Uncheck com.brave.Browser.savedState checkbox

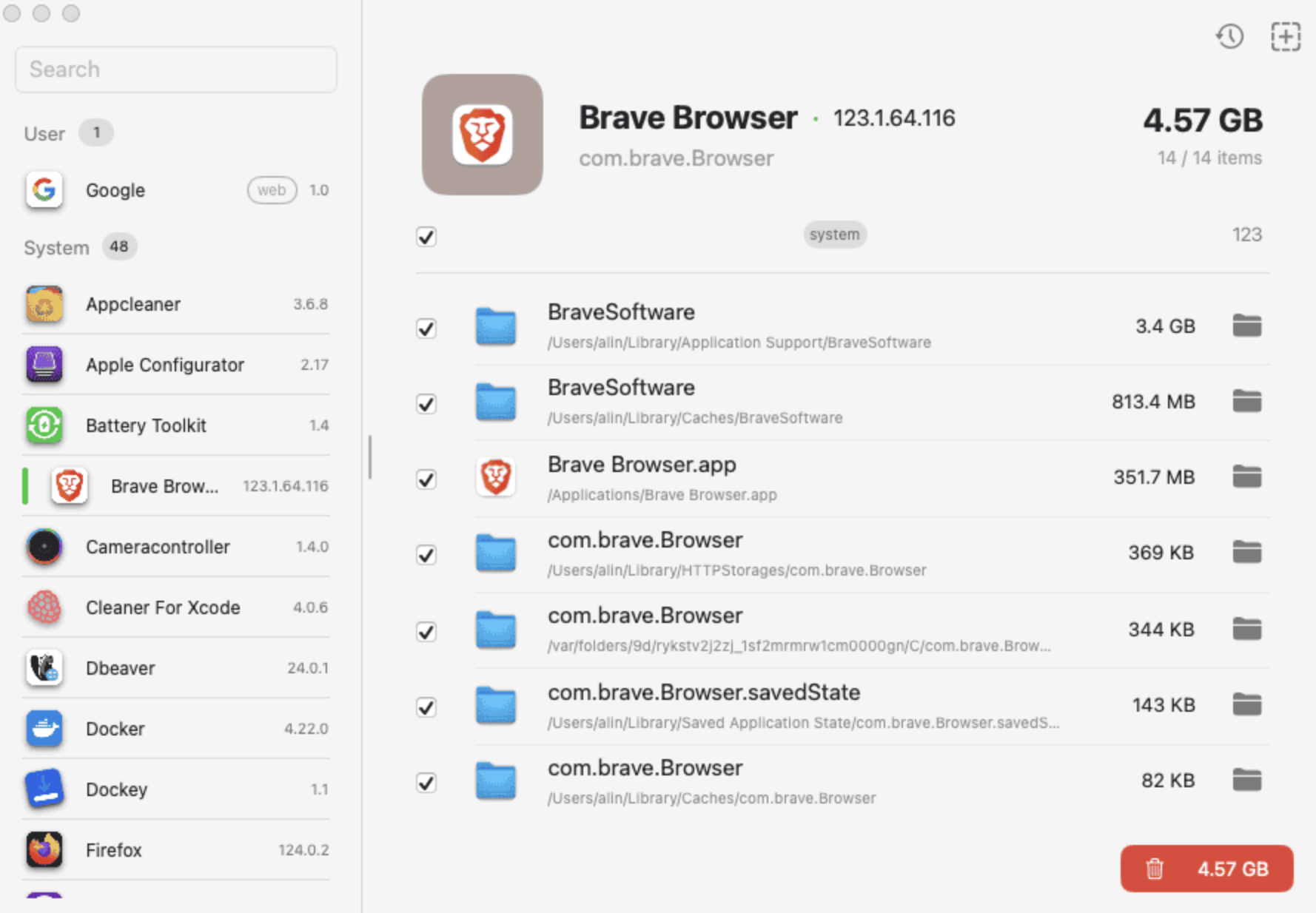(x=426, y=707)
